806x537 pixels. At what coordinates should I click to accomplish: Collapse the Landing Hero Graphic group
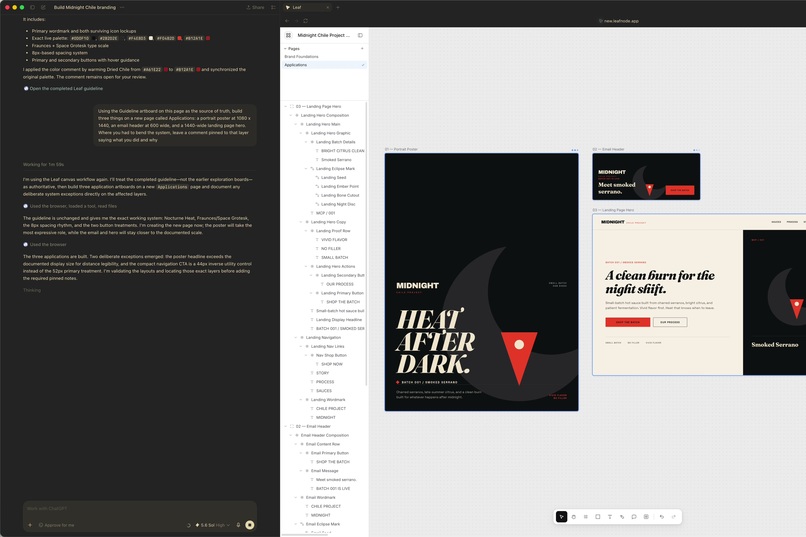tap(301, 133)
